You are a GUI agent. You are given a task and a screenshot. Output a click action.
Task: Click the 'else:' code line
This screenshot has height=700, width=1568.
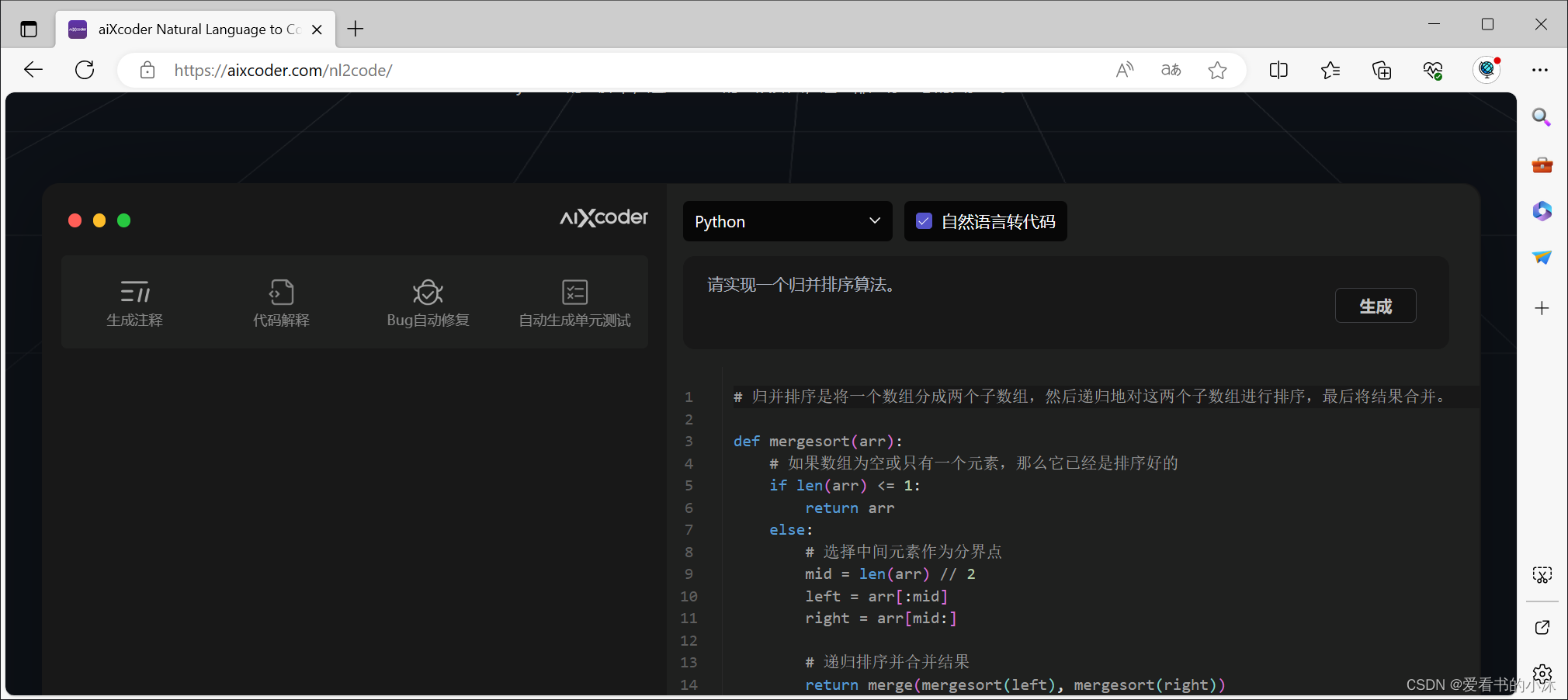pyautogui.click(x=791, y=529)
